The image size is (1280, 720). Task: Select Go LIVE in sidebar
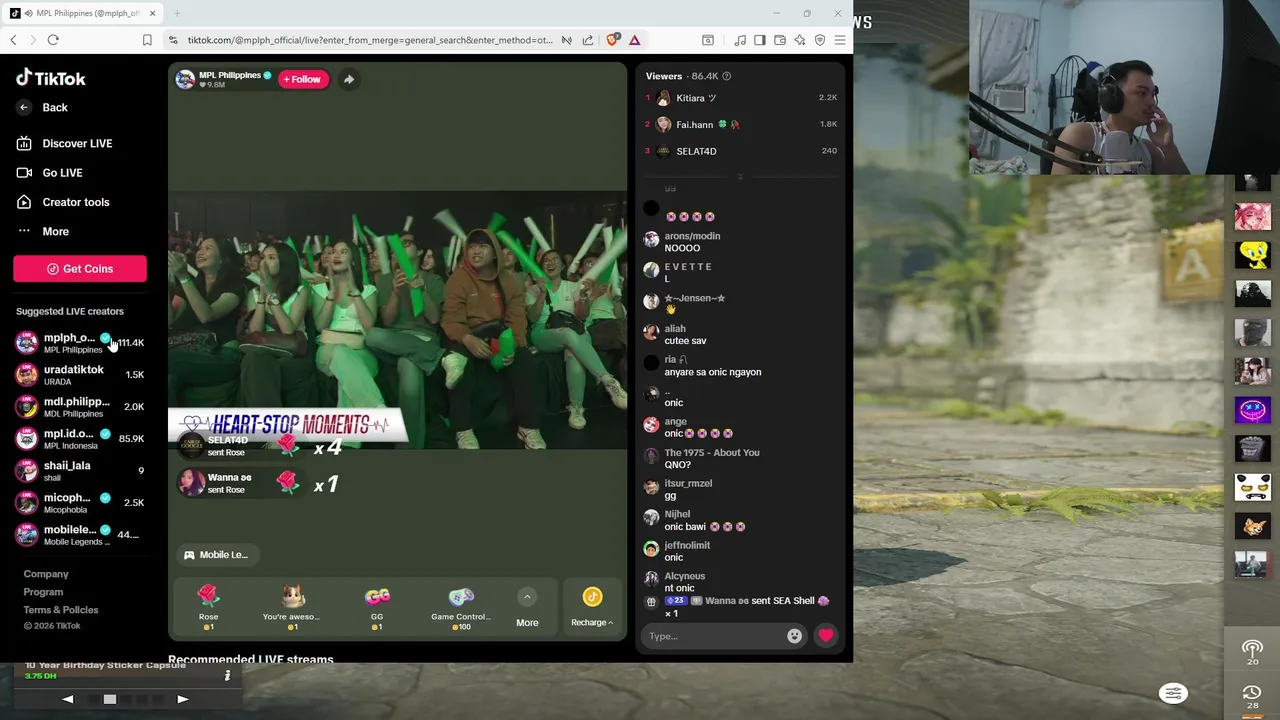[x=50, y=172]
